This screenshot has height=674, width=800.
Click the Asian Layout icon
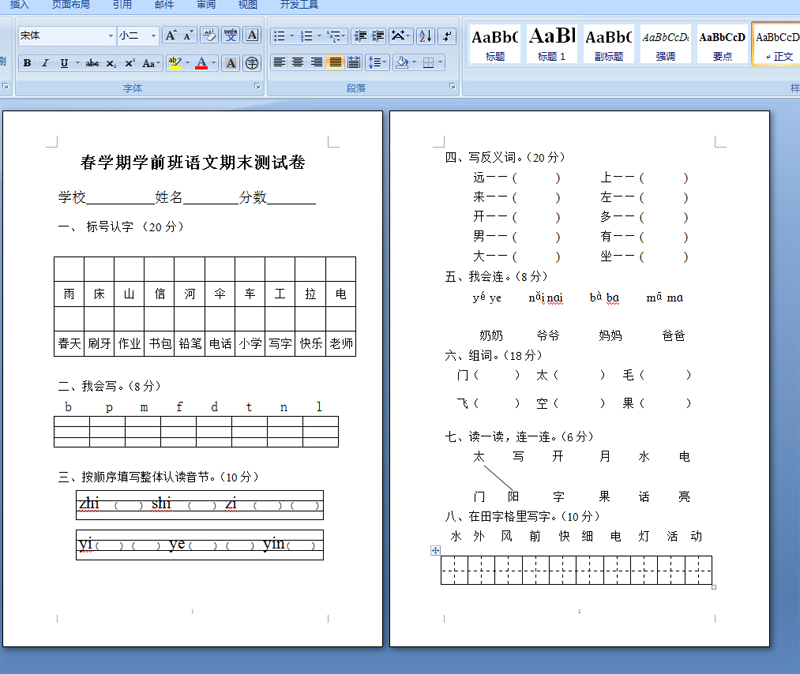pyautogui.click(x=398, y=36)
